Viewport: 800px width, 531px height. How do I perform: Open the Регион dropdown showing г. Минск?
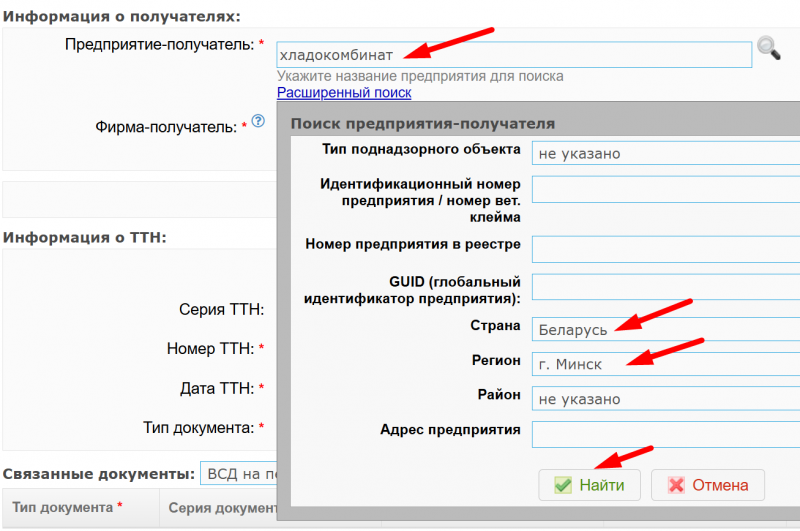[x=666, y=364]
